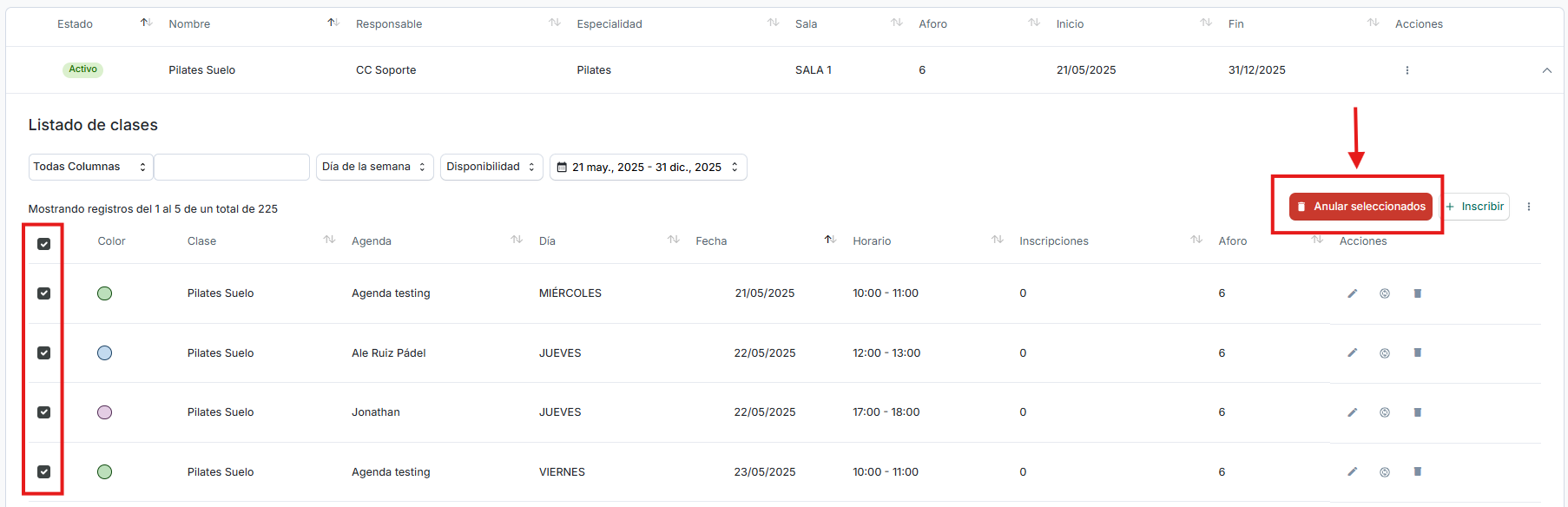
Task: Edit the Ale Ruiz Pádel class with pencil icon
Action: point(1352,352)
